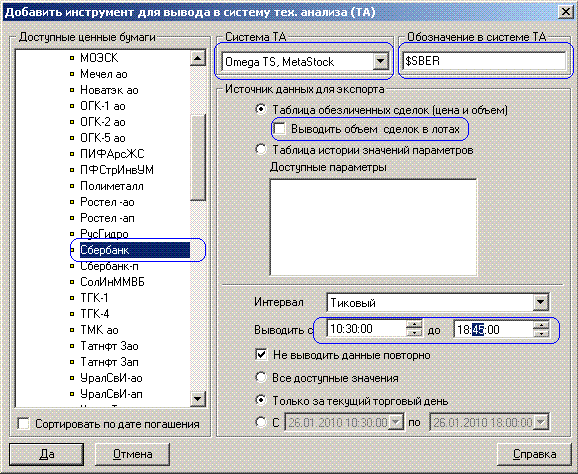Select МОЭСК in the securities list
Viewport: 578px width, 474px height.
coord(99,58)
